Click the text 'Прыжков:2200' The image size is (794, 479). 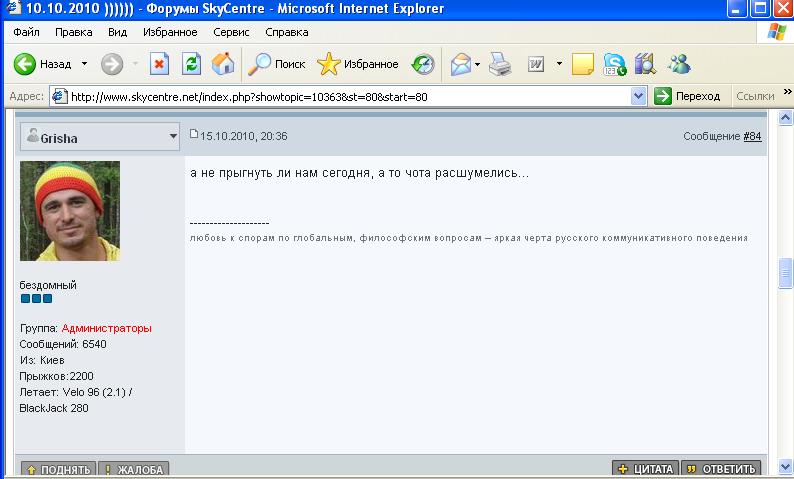[x=56, y=376]
